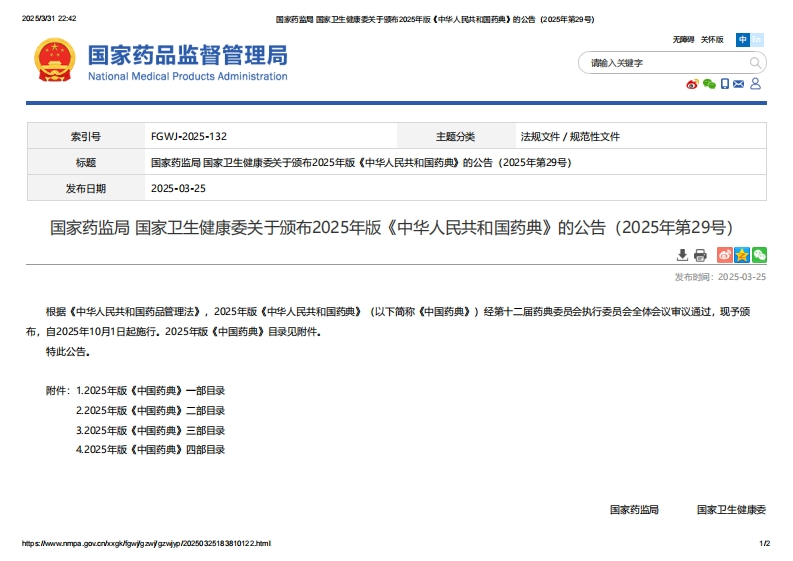Screen dimensions: 793x561
Task: Click the mobile phone icon in header
Action: (725, 84)
